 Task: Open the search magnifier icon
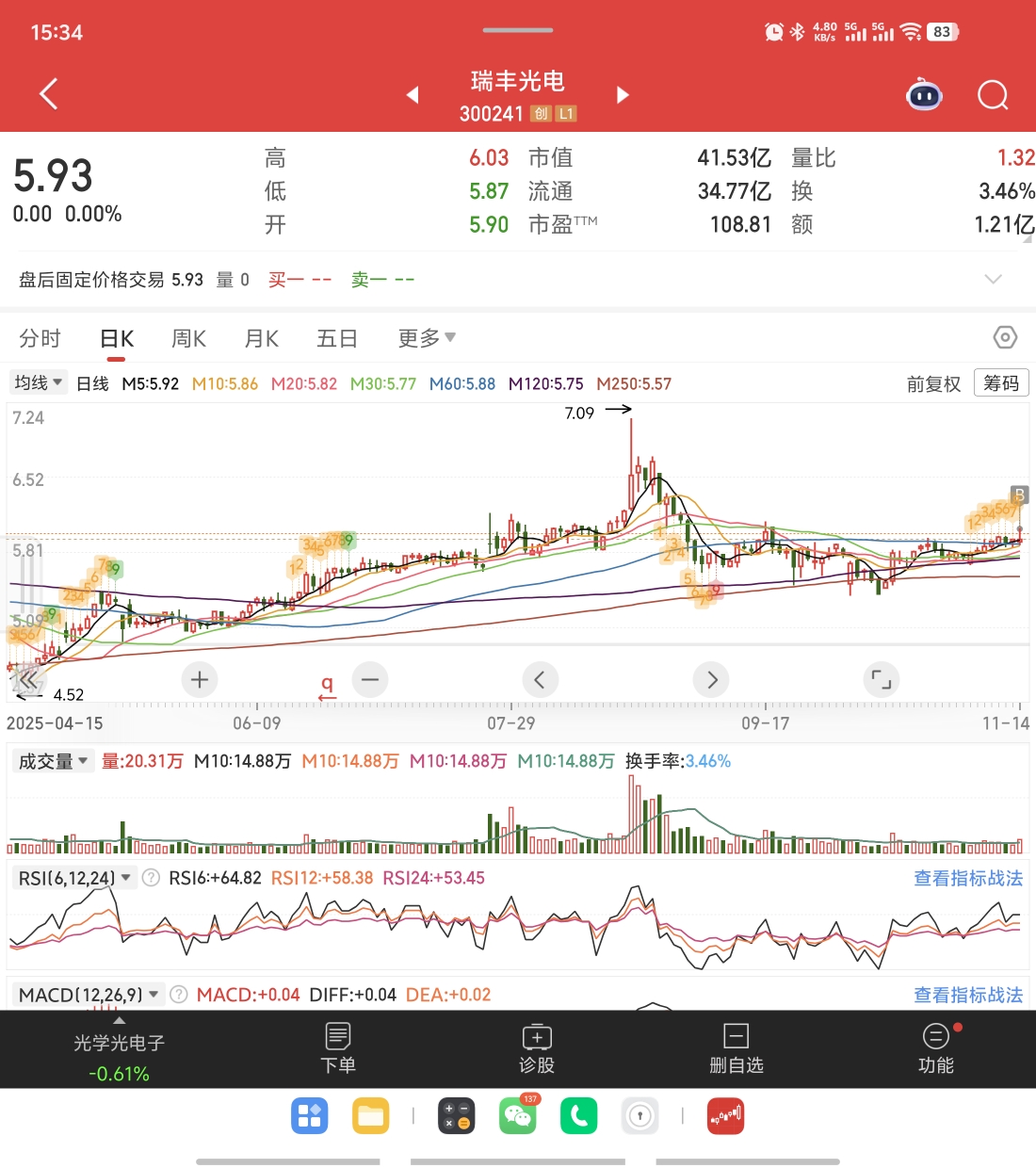994,95
